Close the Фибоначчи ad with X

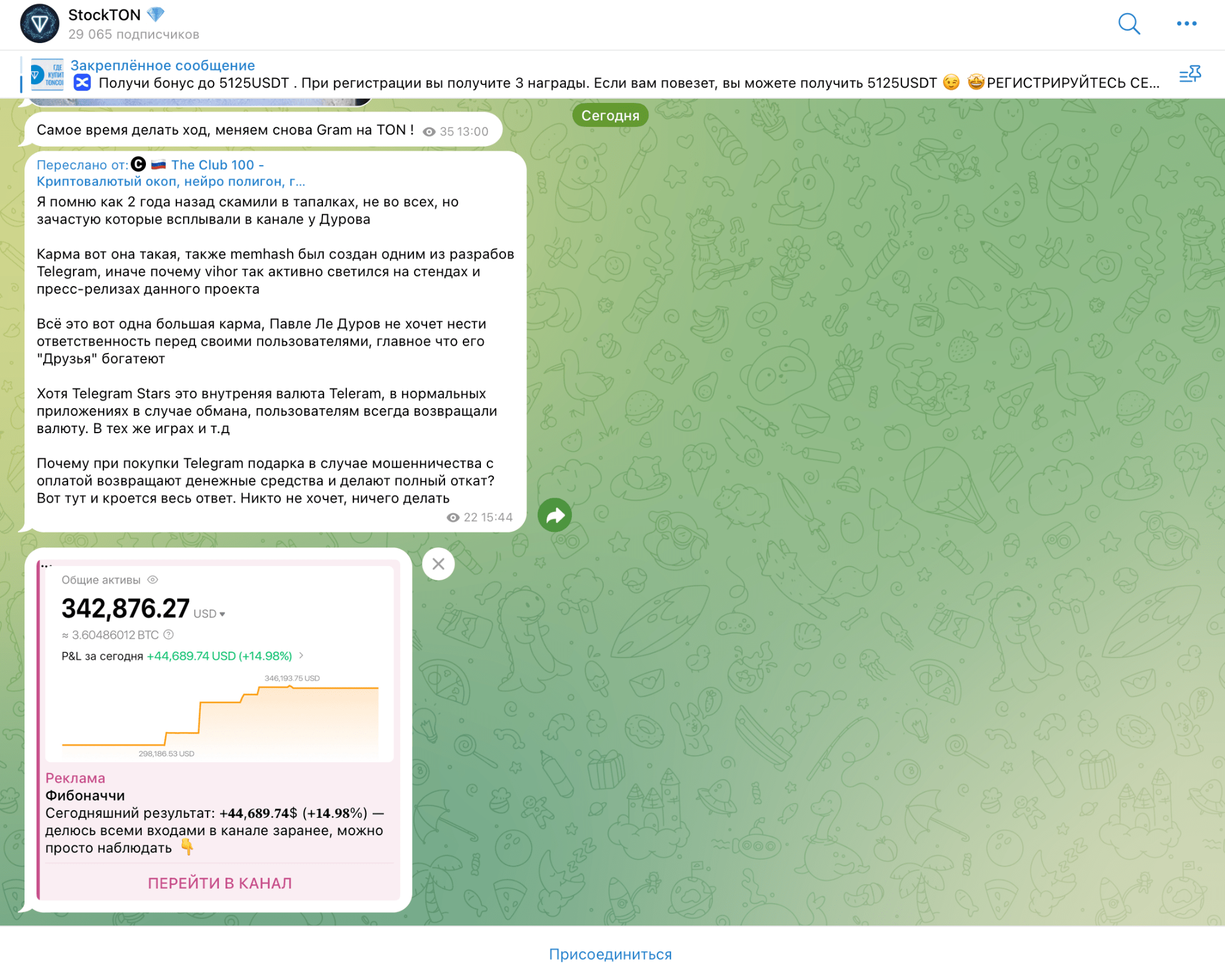(438, 564)
